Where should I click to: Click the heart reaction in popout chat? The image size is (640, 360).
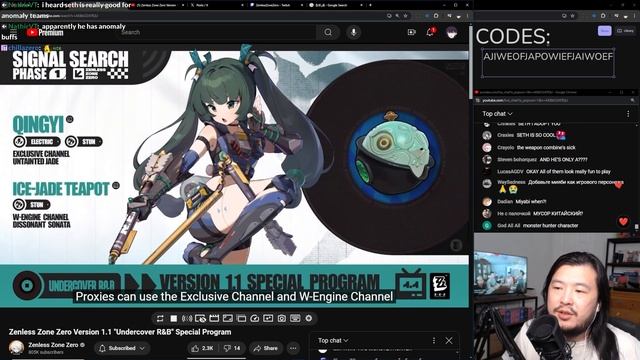pyautogui.click(x=623, y=222)
